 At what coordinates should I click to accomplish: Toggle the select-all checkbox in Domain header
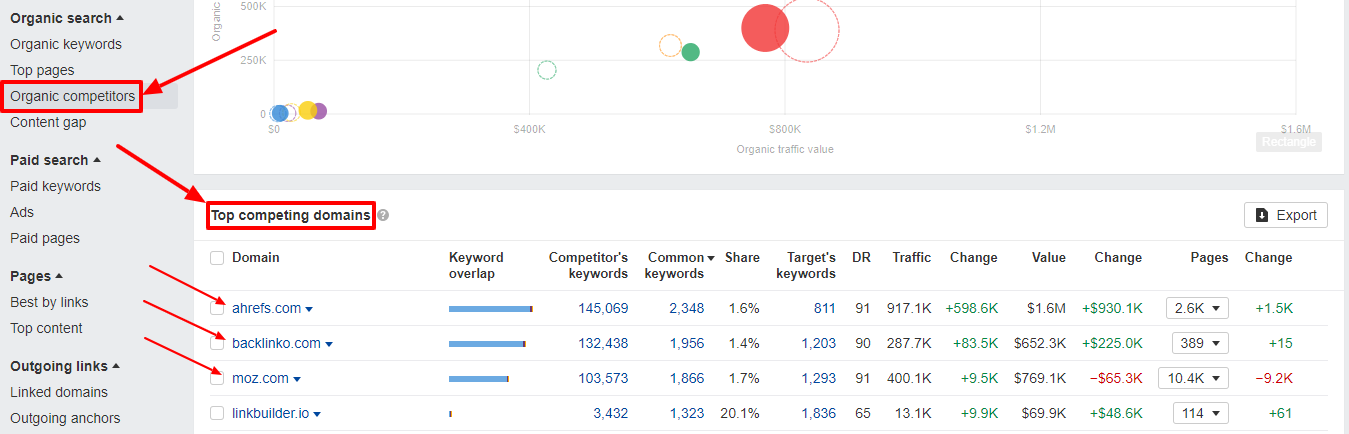[217, 258]
